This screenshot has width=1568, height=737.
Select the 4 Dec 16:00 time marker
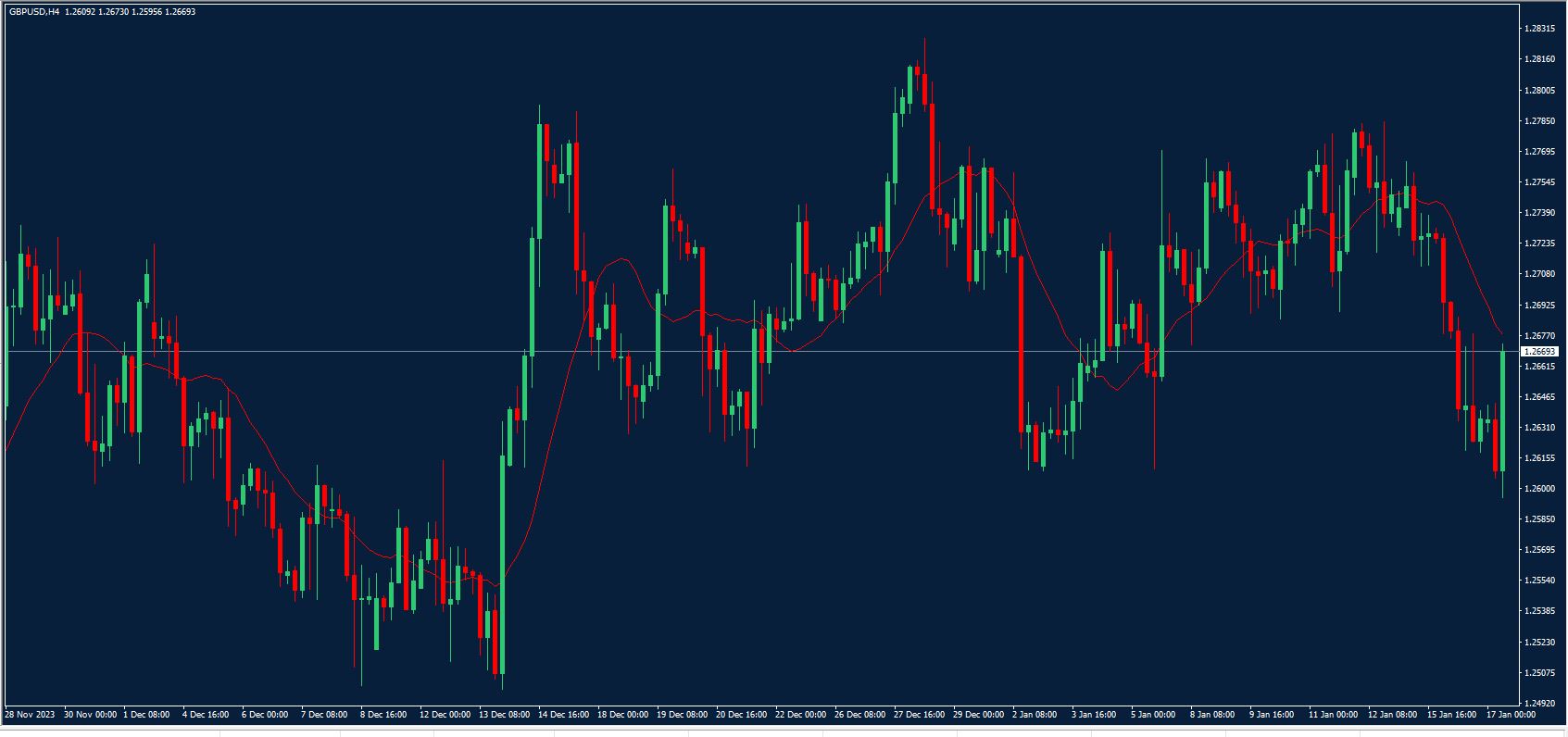[x=206, y=715]
